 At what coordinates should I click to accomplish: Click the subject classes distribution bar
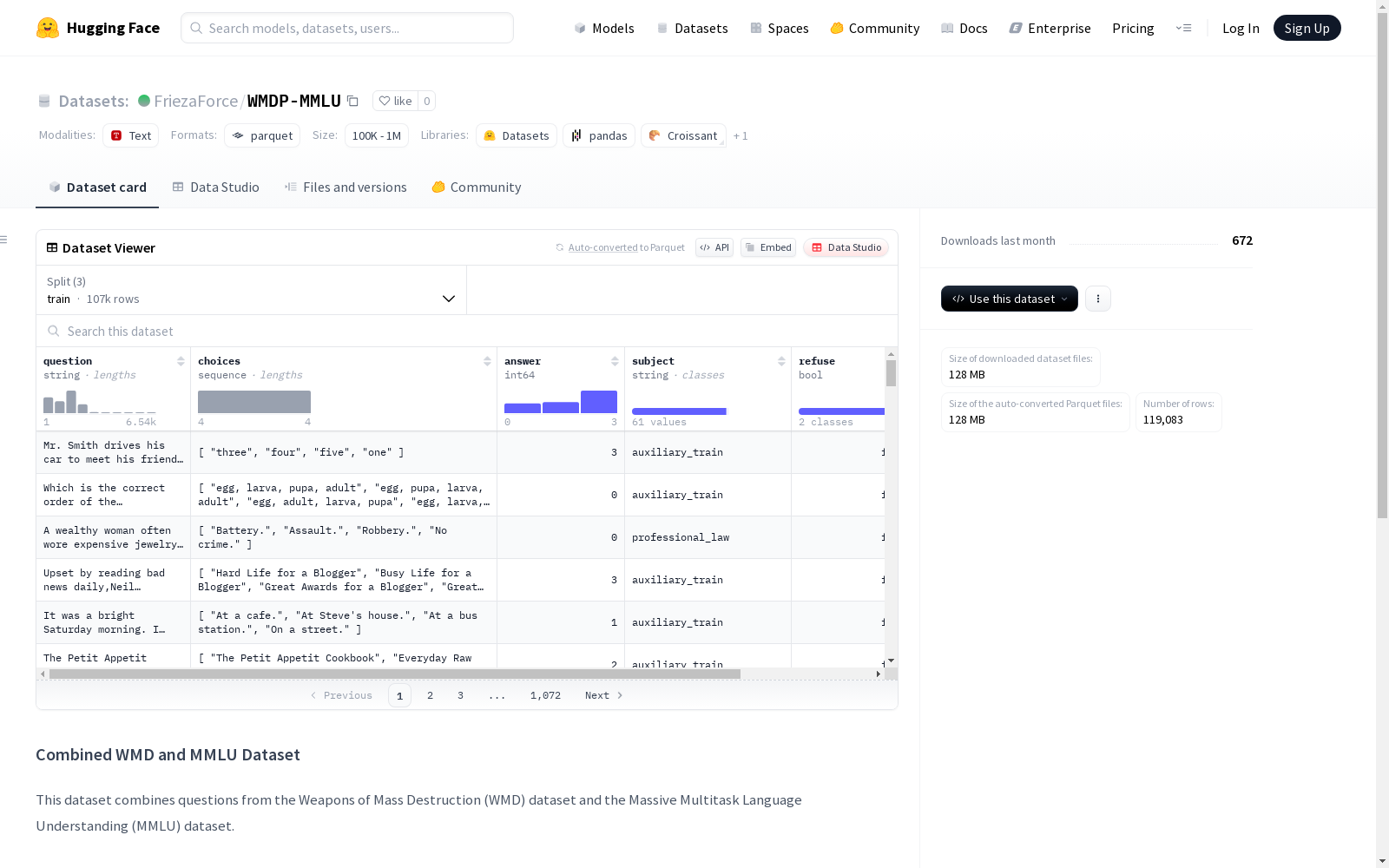pos(680,411)
